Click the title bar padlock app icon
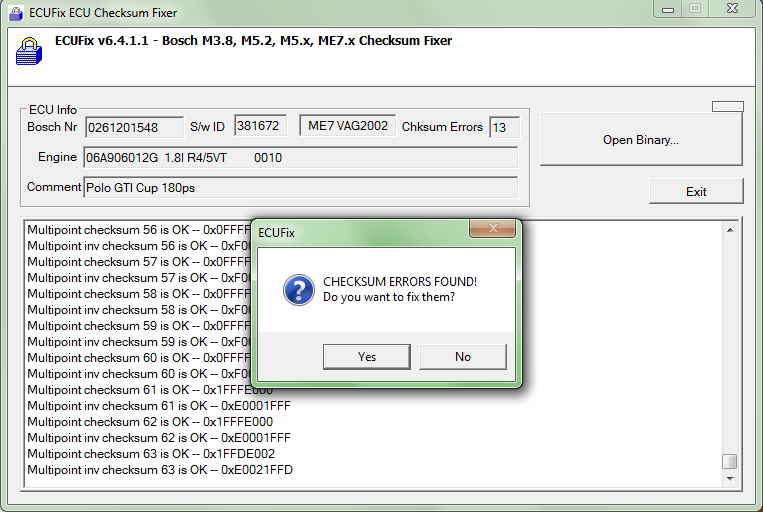763x512 pixels. click(16, 13)
